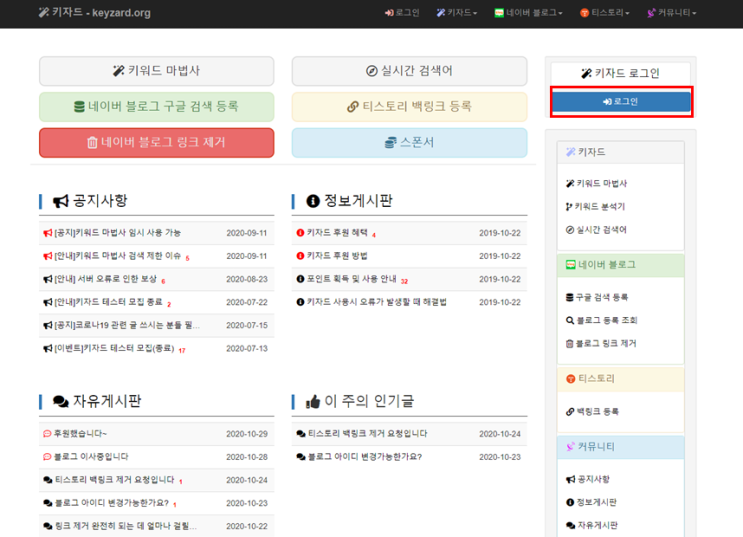The height and width of the screenshot is (537, 743).
Task: Click the trash icon on 네이버 블로그 링크 제거 button
Action: (x=92, y=142)
